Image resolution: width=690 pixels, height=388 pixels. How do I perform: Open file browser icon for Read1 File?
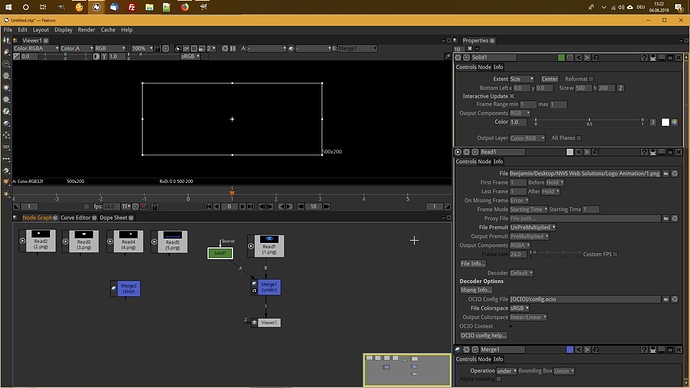tap(666, 173)
